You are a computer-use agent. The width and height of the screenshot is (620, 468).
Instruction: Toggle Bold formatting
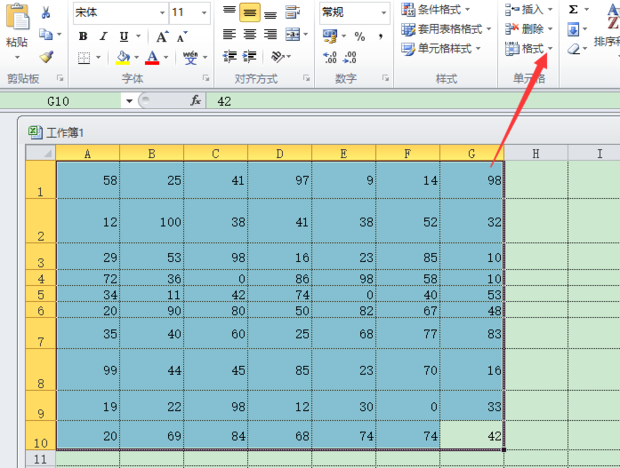(x=83, y=36)
